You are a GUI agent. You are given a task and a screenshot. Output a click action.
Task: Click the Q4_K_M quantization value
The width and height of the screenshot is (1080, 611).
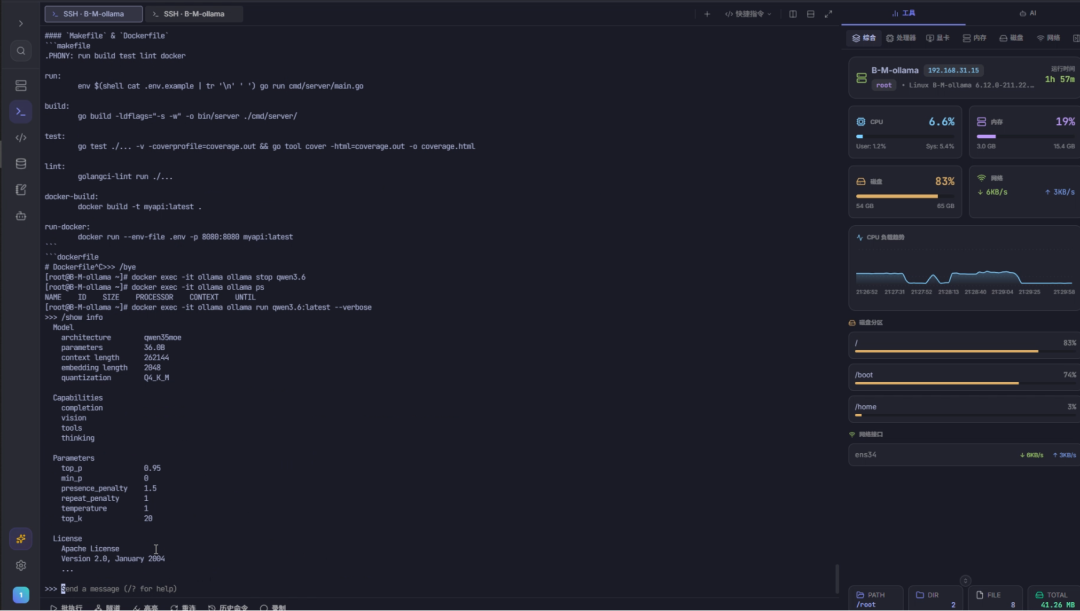(x=156, y=377)
